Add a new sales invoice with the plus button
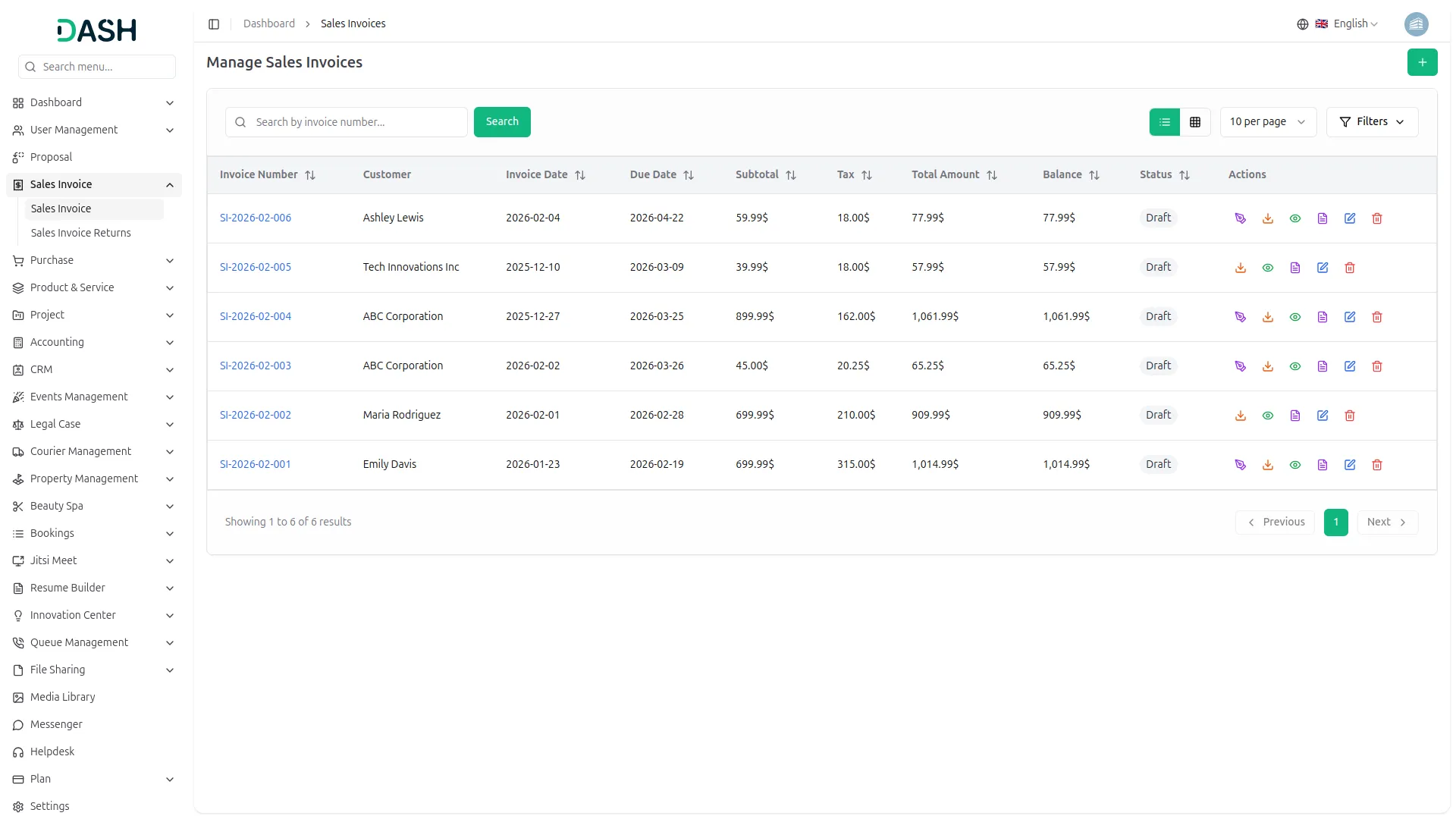The image size is (1456, 819). 1422,62
